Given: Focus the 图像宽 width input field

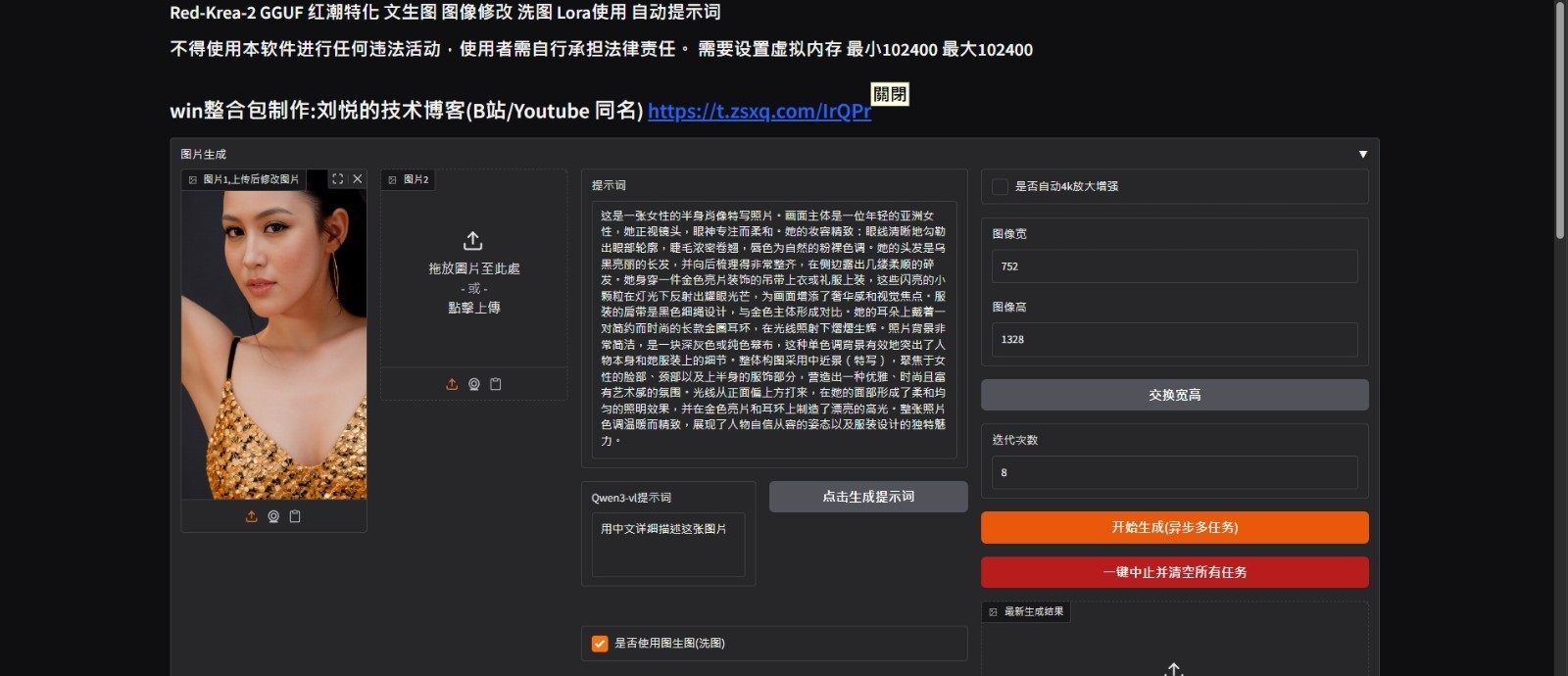Looking at the screenshot, I should point(1174,266).
